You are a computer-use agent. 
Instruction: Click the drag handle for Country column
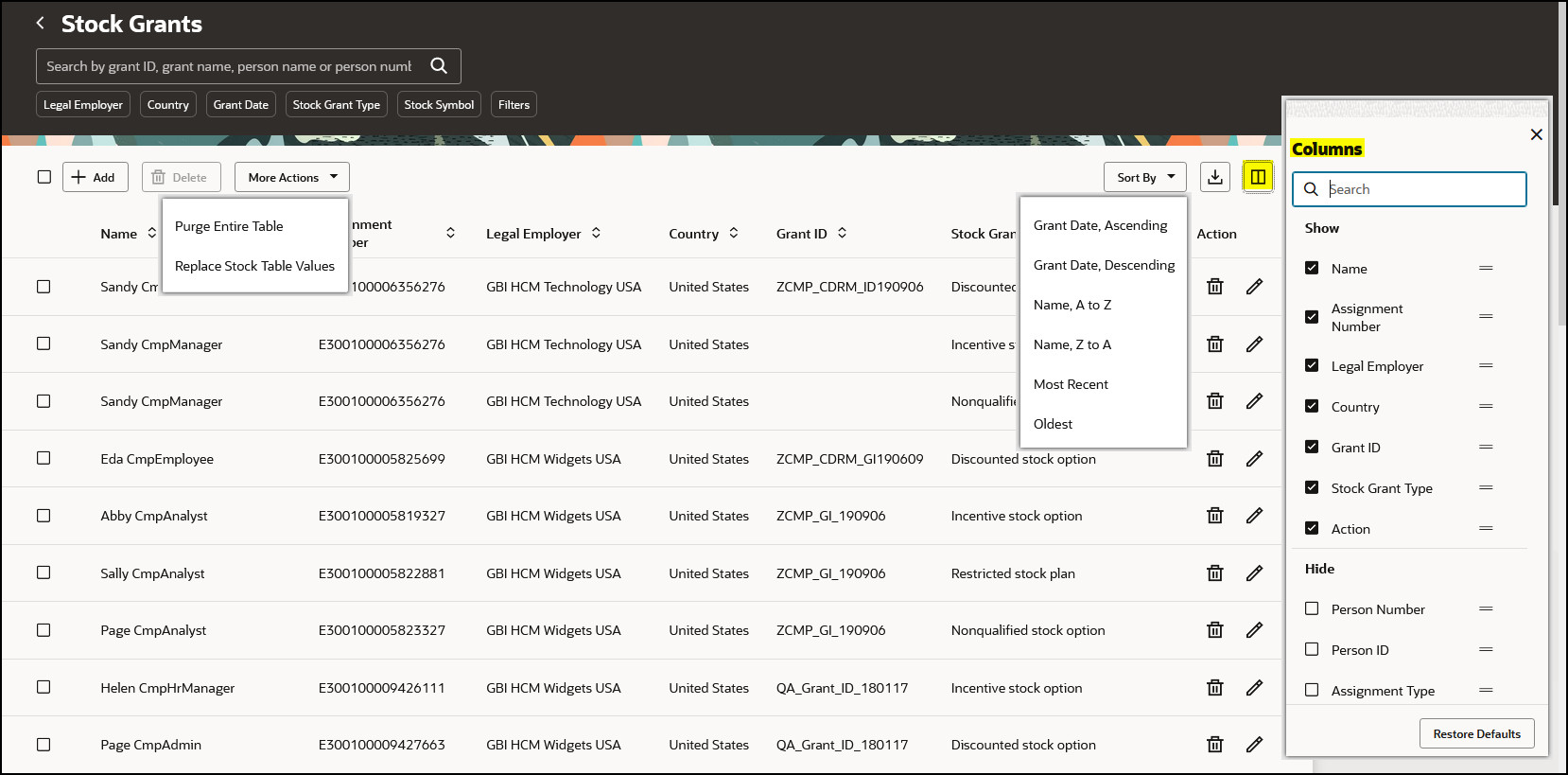(x=1486, y=407)
